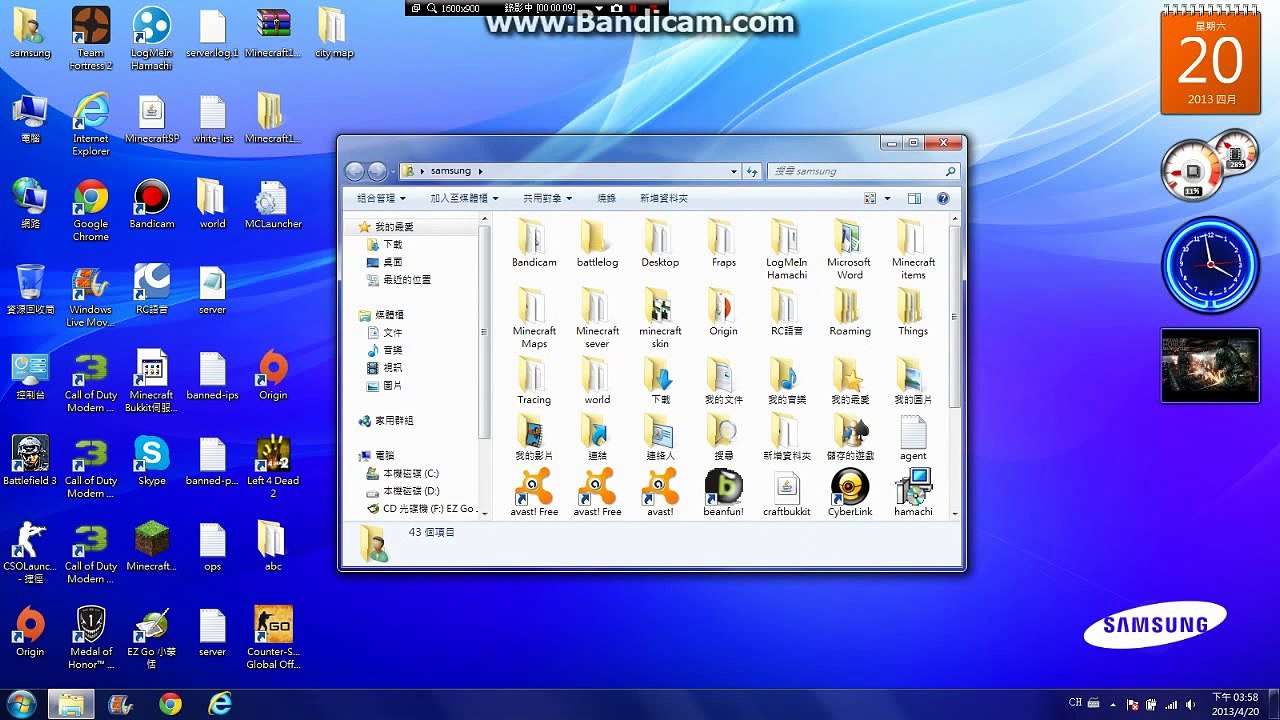Open Explorer help with question-mark icon

pyautogui.click(x=943, y=199)
